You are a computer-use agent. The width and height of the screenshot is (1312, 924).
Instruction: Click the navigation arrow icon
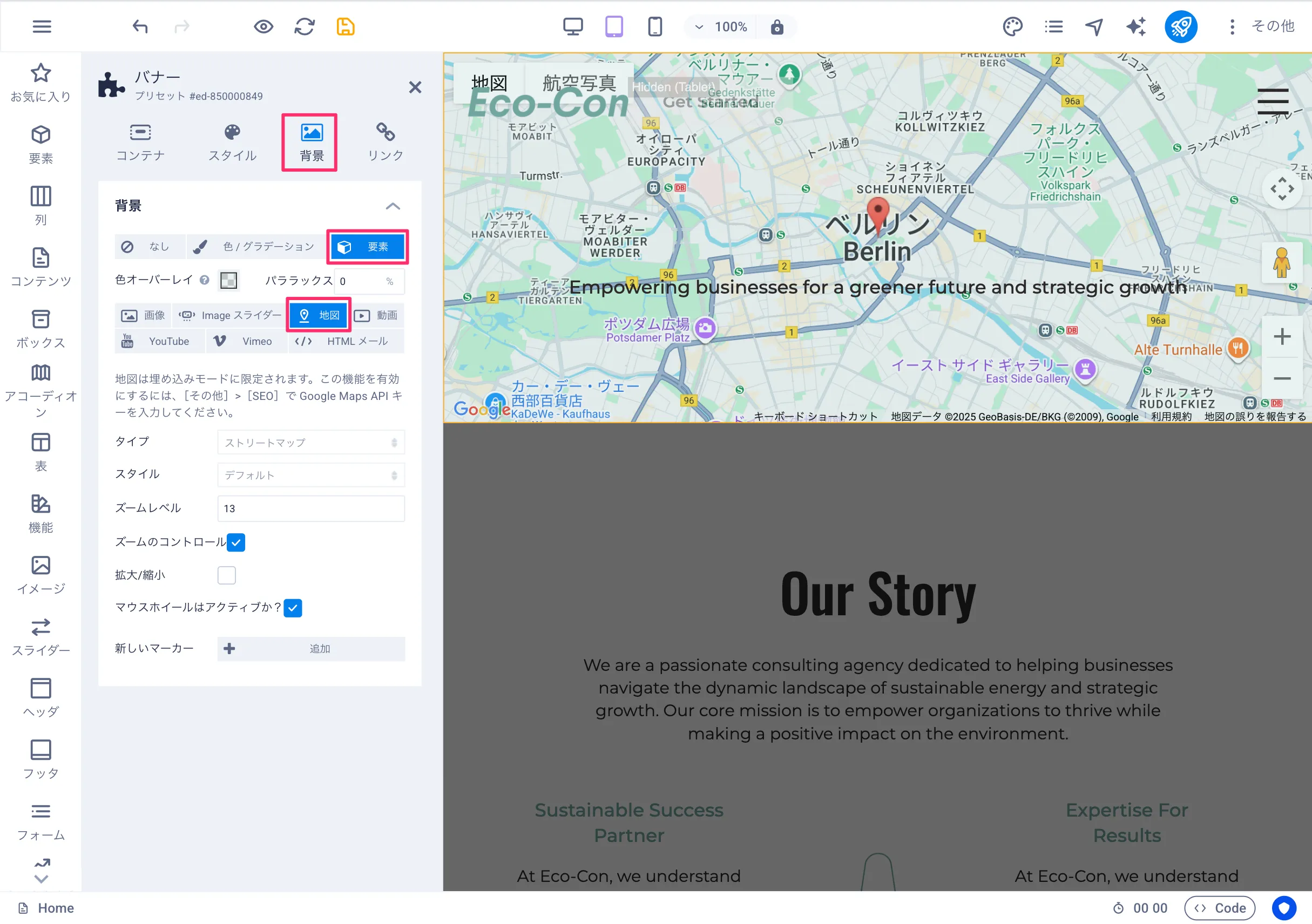[x=1094, y=27]
